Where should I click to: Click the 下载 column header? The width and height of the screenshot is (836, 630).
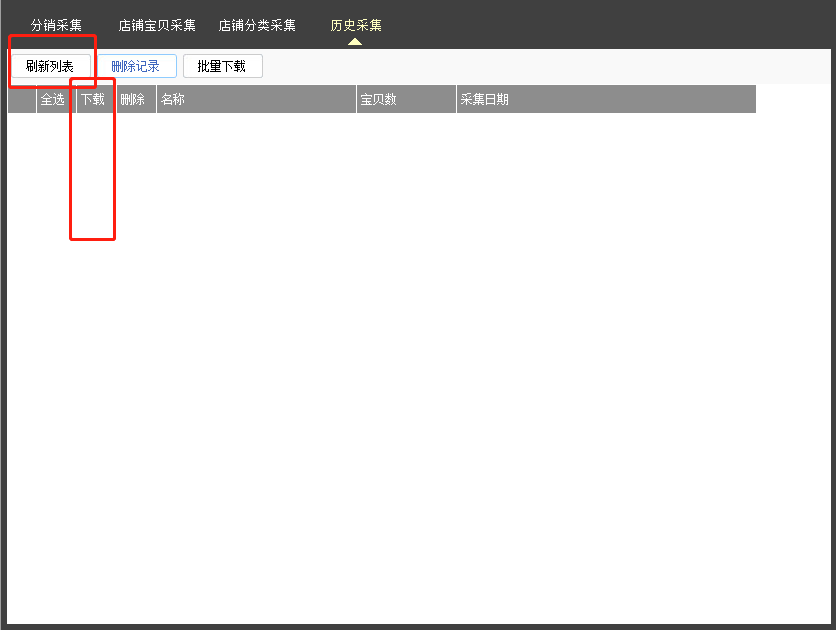[x=96, y=99]
